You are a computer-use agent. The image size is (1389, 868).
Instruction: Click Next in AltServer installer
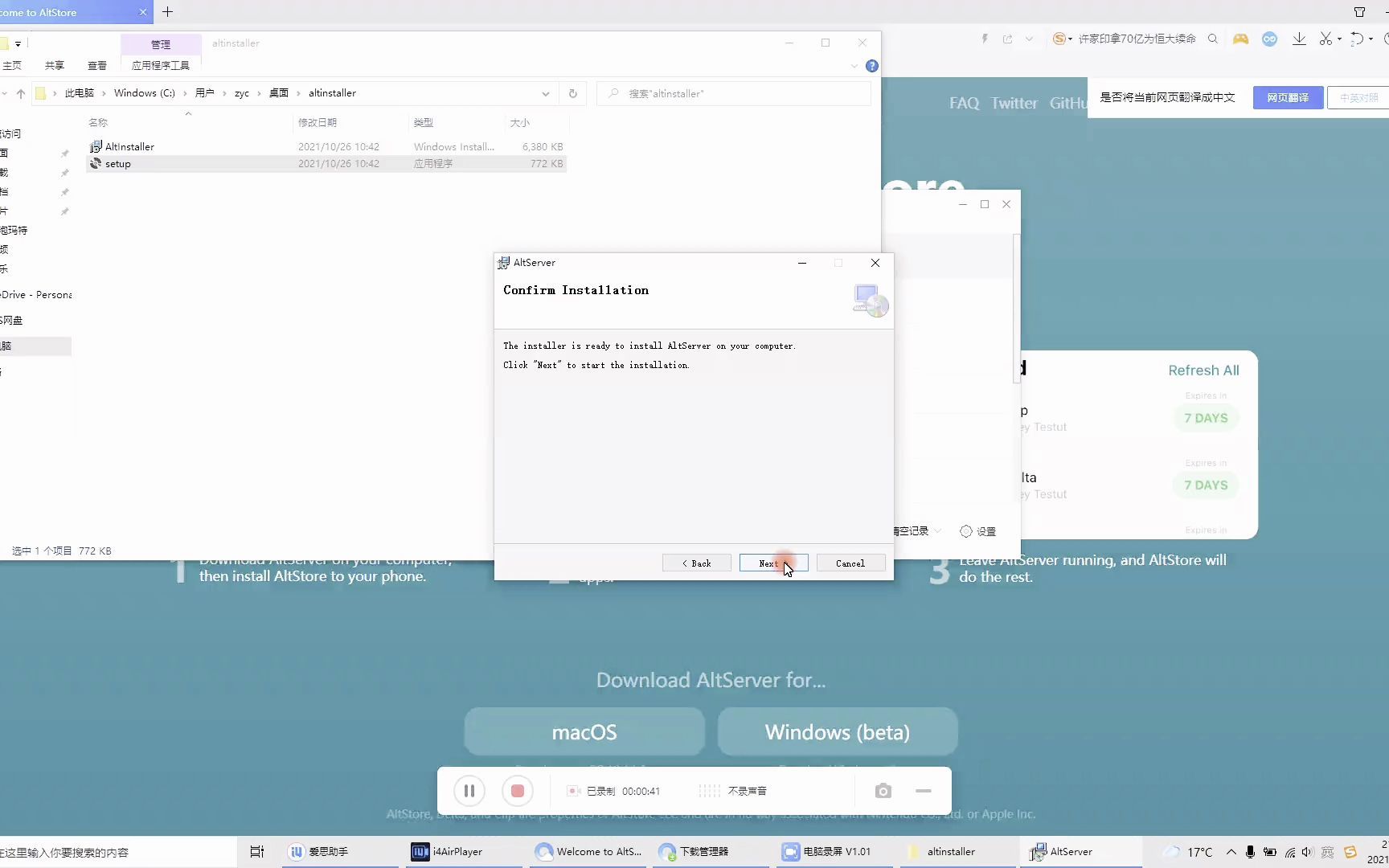point(773,563)
